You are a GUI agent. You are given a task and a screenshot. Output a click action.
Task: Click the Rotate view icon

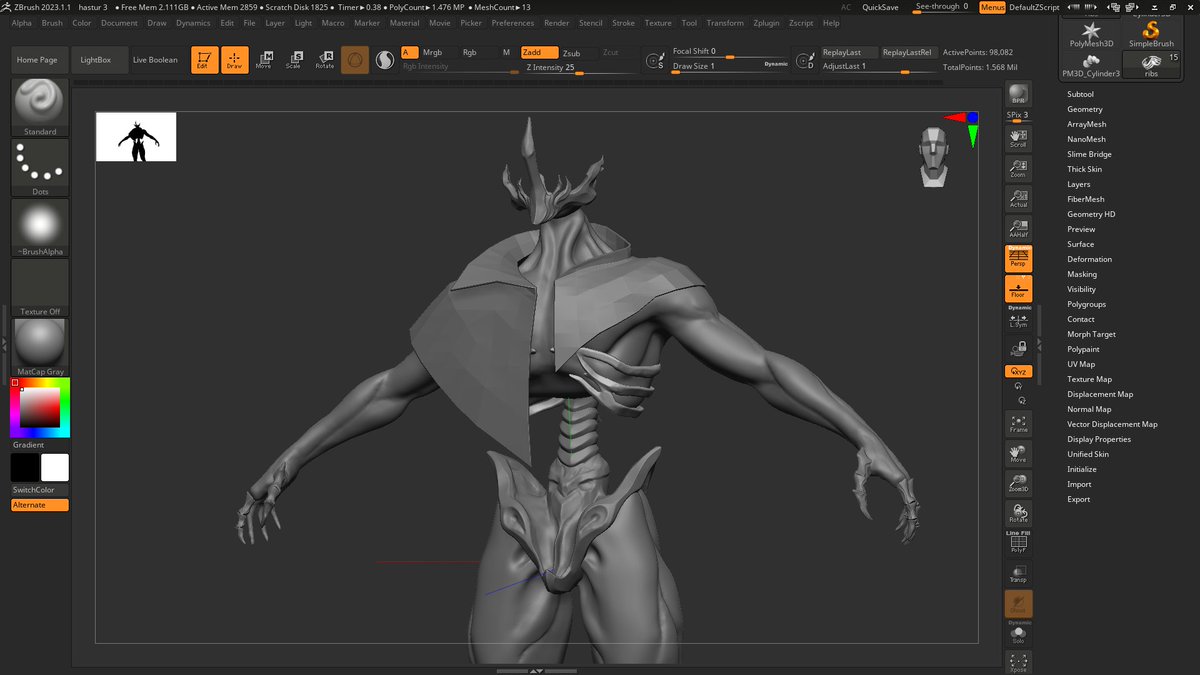coord(1018,513)
